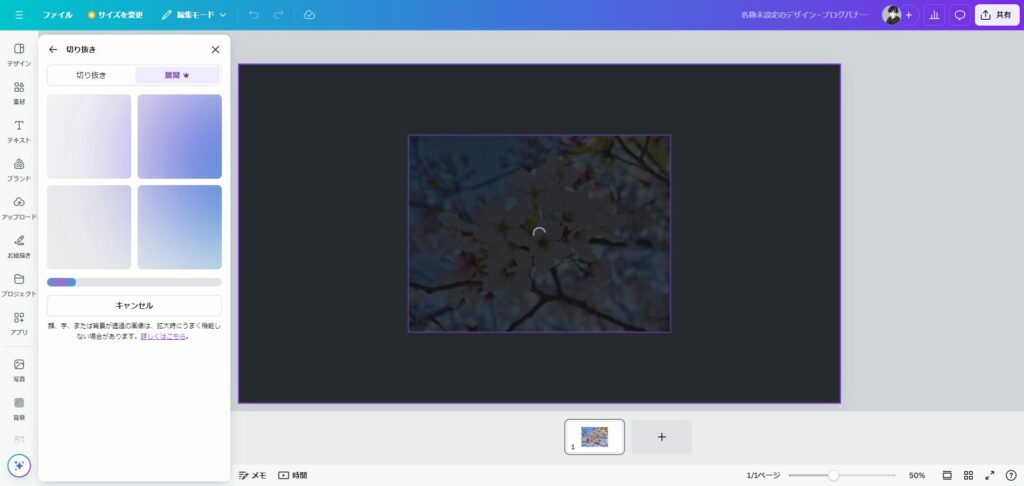Open the ファイル menu
This screenshot has height=486, width=1024.
pos(57,15)
